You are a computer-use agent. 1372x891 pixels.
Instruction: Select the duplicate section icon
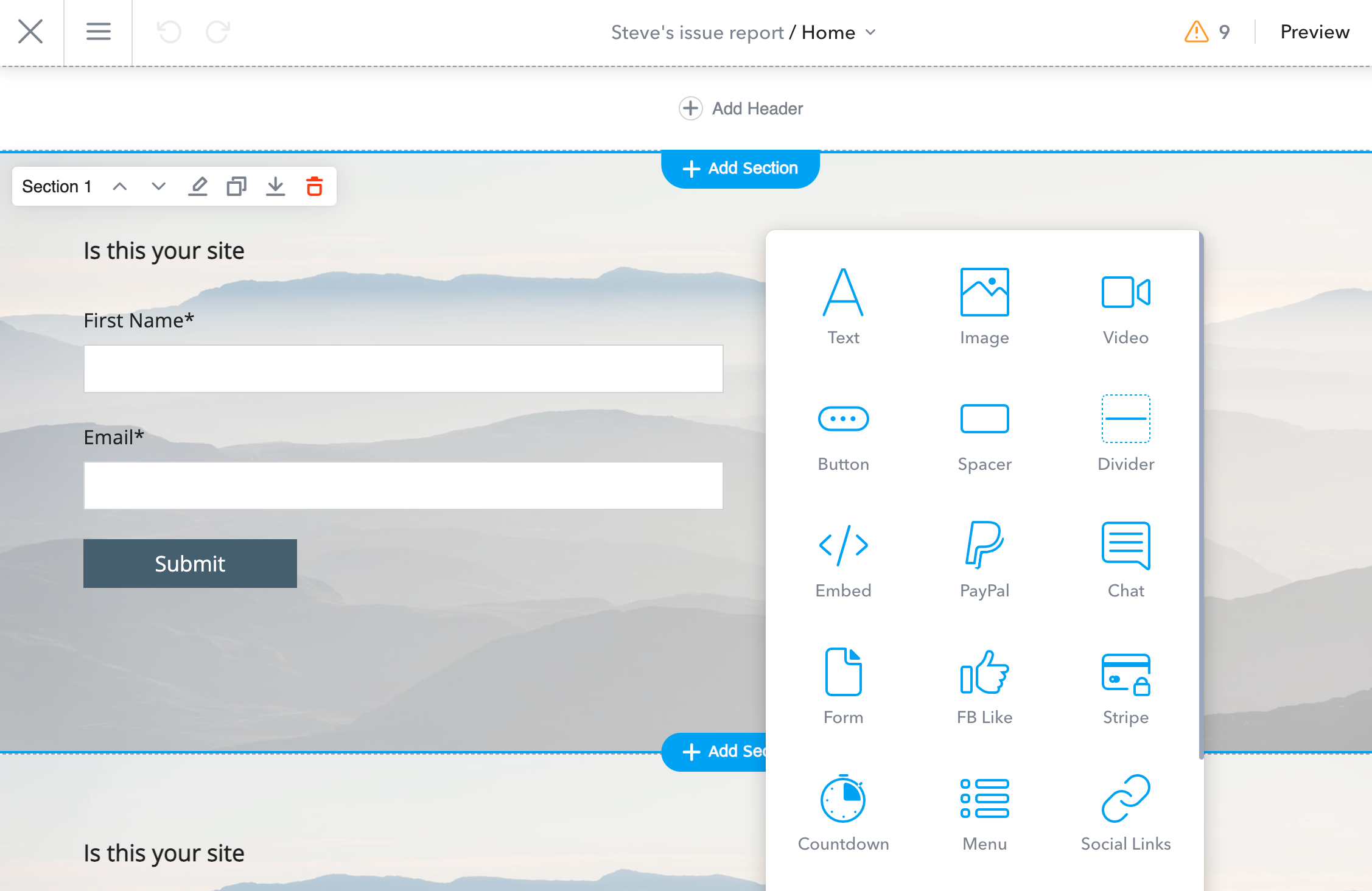click(x=236, y=186)
